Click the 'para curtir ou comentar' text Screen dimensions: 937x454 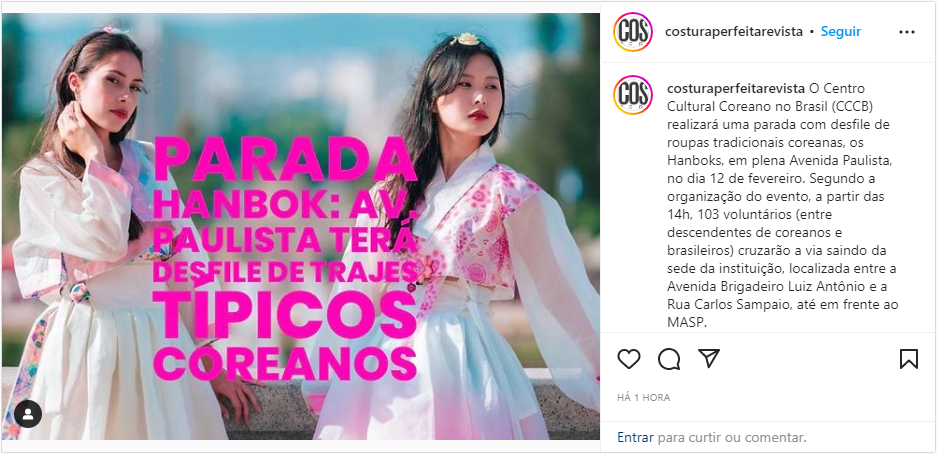point(732,437)
